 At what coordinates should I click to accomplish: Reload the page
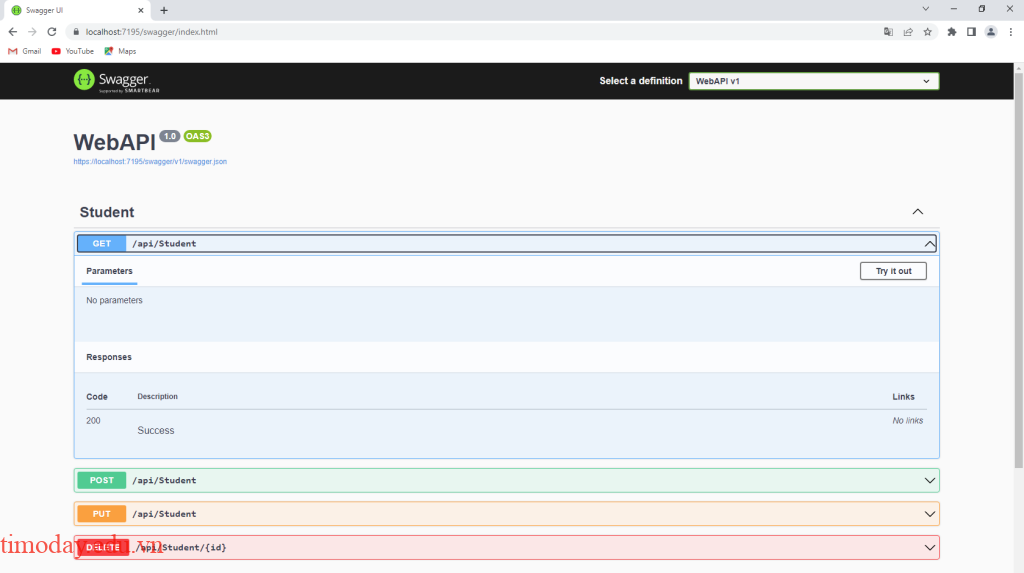pyautogui.click(x=52, y=32)
